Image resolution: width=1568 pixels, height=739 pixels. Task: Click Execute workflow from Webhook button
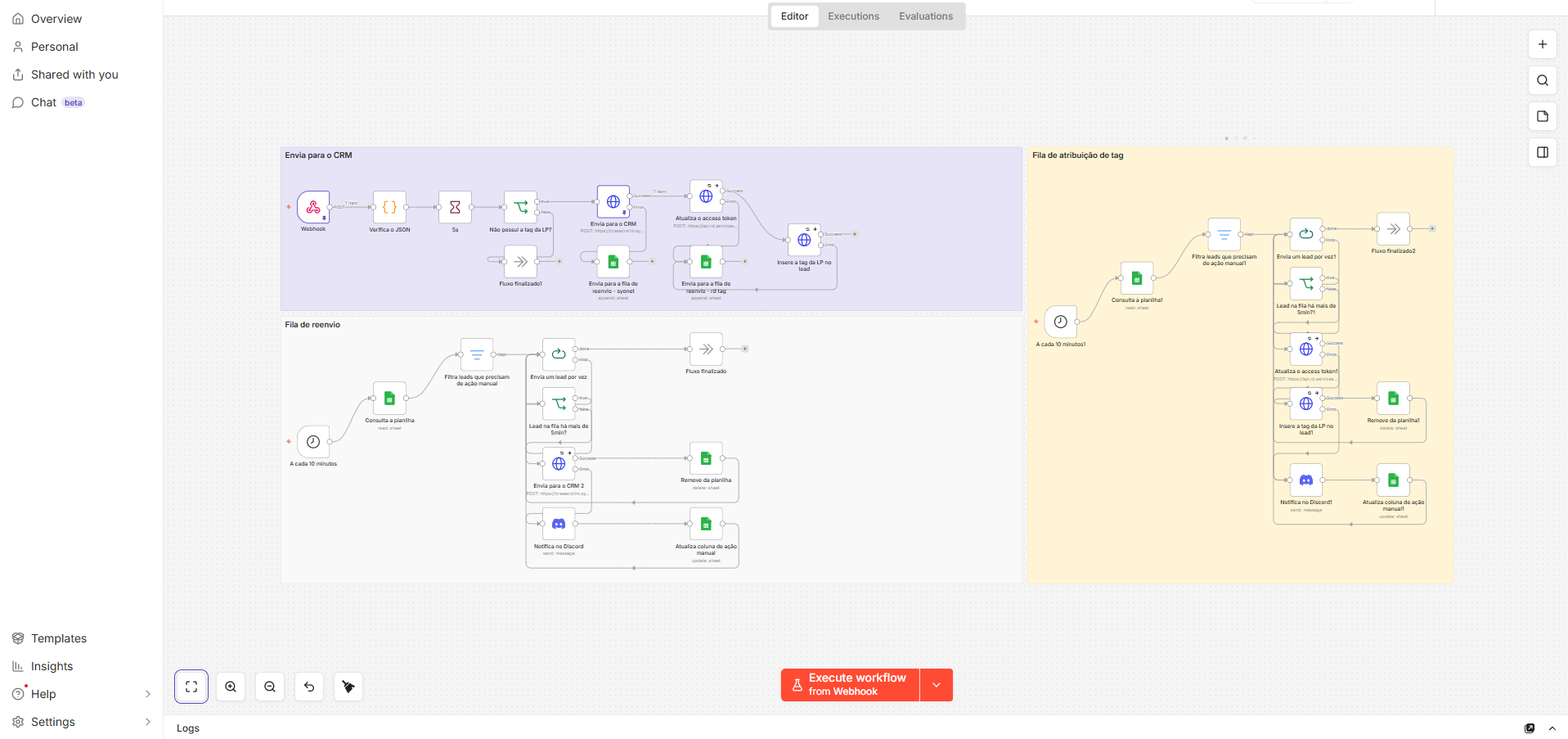pos(850,685)
